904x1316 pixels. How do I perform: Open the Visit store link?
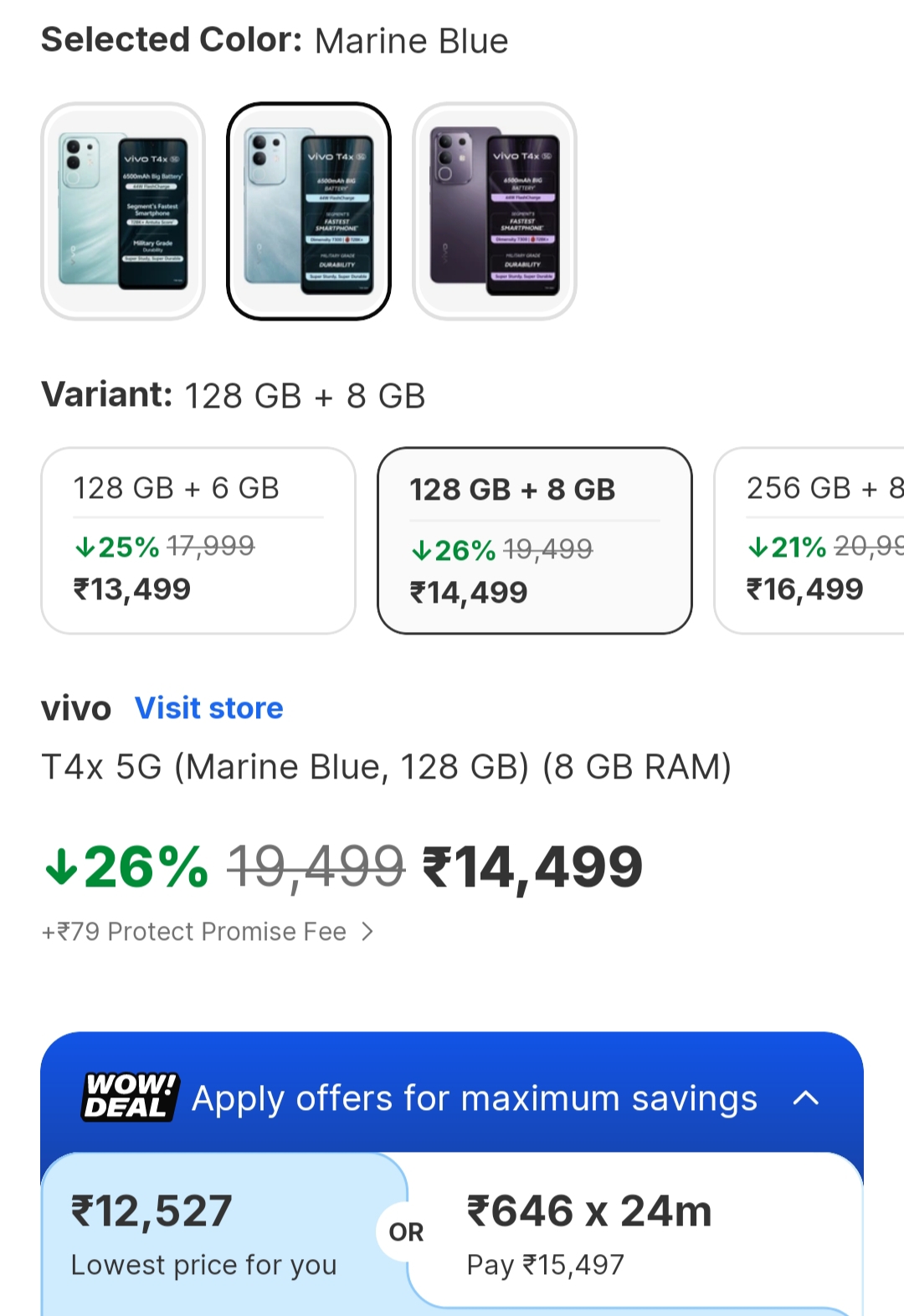pos(209,708)
